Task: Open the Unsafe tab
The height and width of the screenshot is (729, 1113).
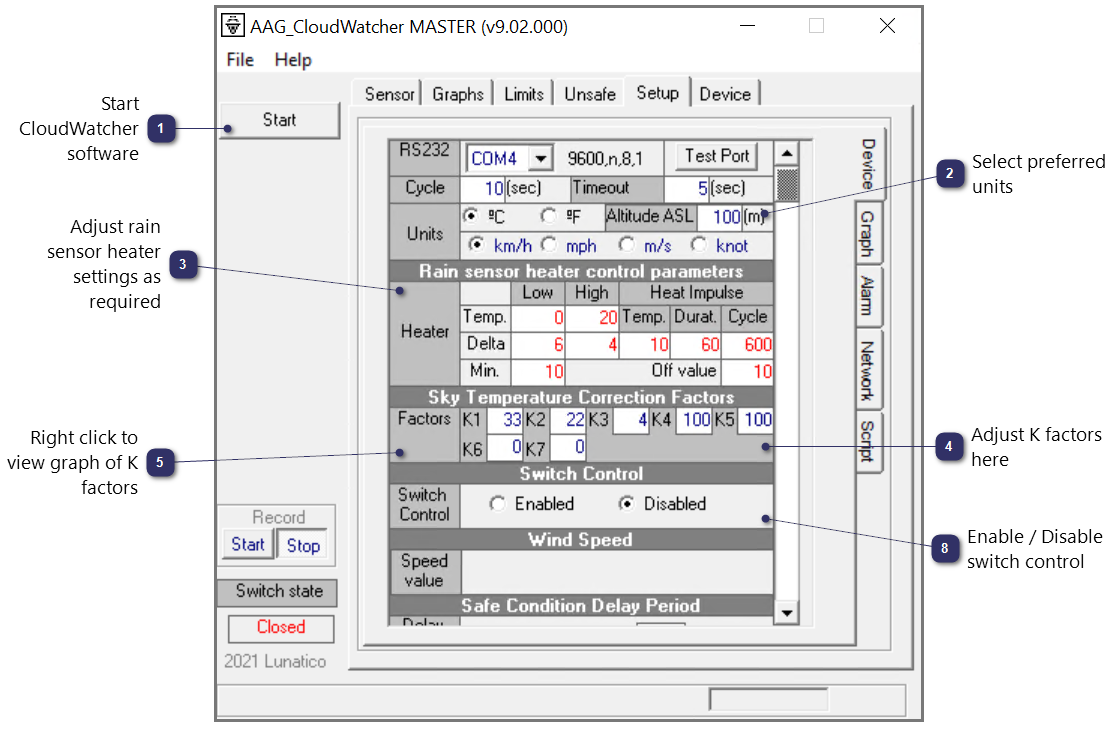Action: (590, 94)
